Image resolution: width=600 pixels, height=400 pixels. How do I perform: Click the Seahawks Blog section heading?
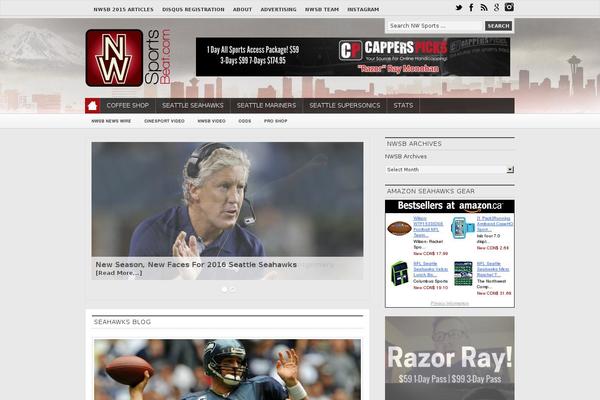pos(122,322)
